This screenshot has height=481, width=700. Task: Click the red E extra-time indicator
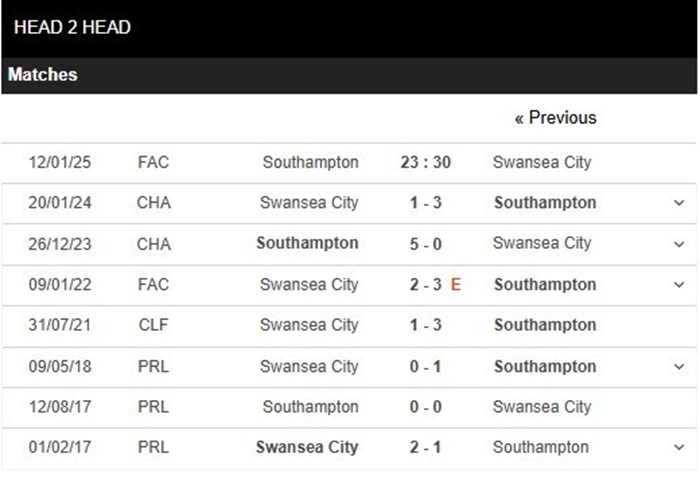(456, 285)
